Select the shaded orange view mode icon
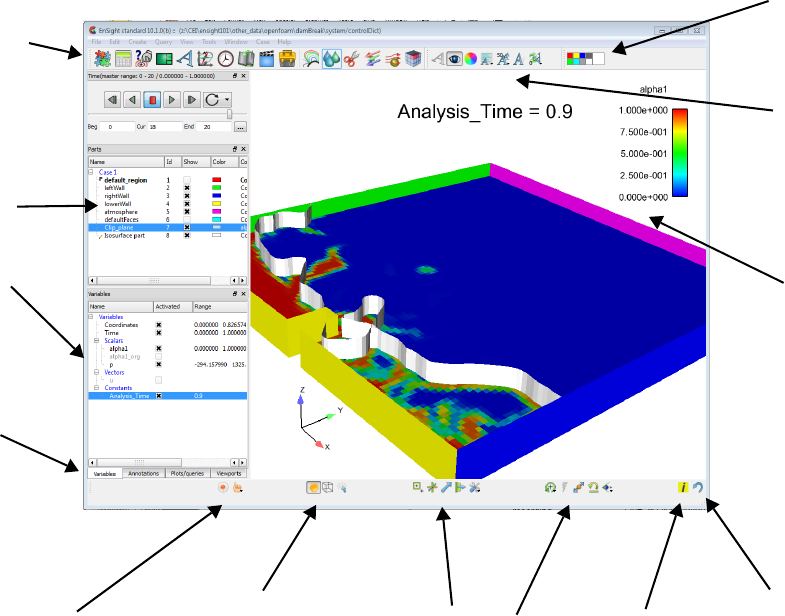Image resolution: width=785 pixels, height=616 pixels. click(313, 487)
